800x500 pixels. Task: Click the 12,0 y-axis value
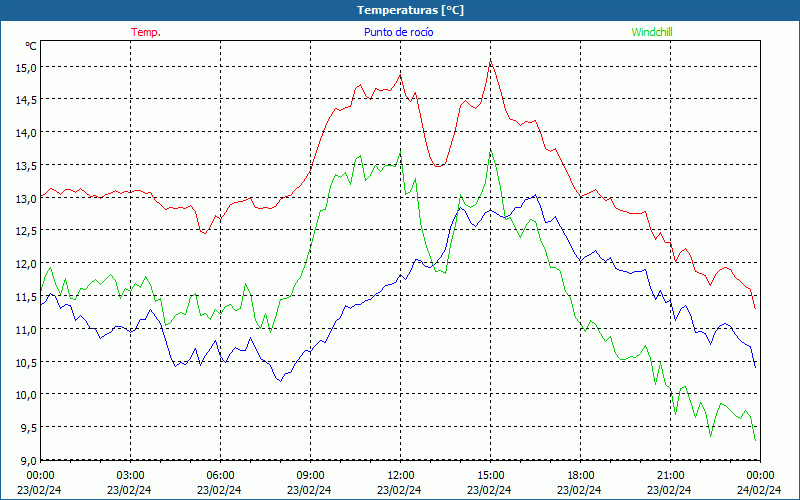(x=26, y=264)
